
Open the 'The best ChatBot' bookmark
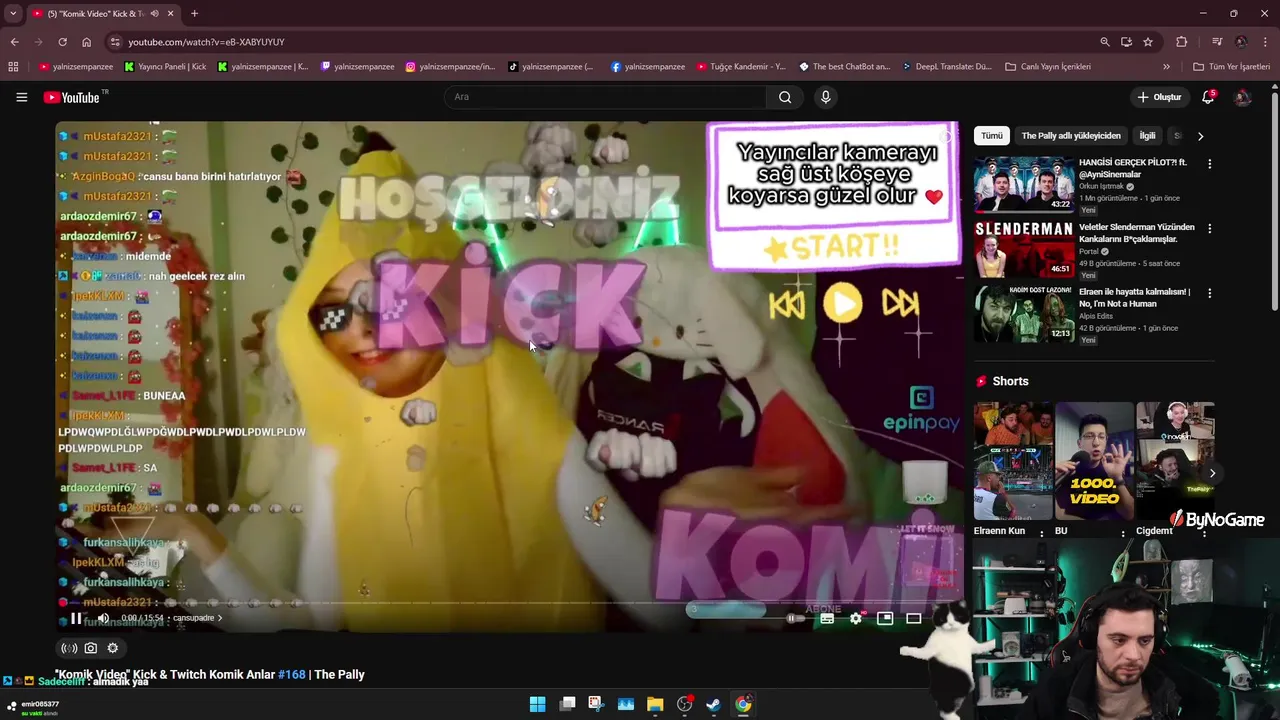(x=845, y=67)
